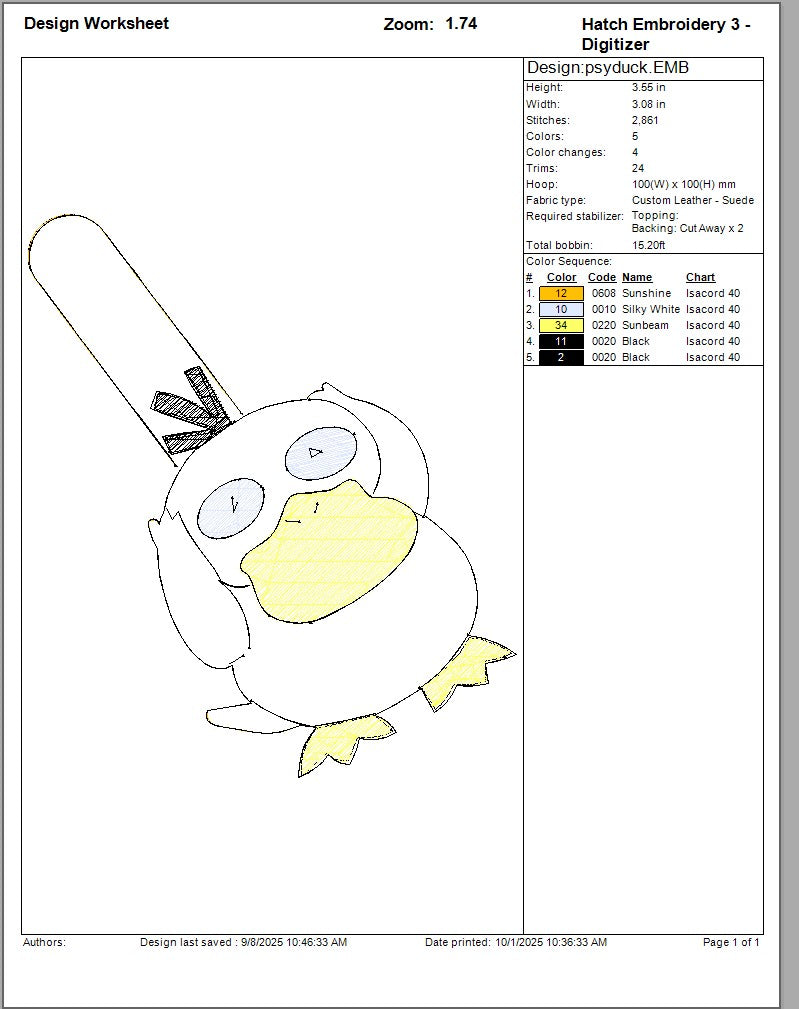This screenshot has width=799, height=1009.
Task: Click the Page 1 of 1 footer text
Action: coord(731,942)
